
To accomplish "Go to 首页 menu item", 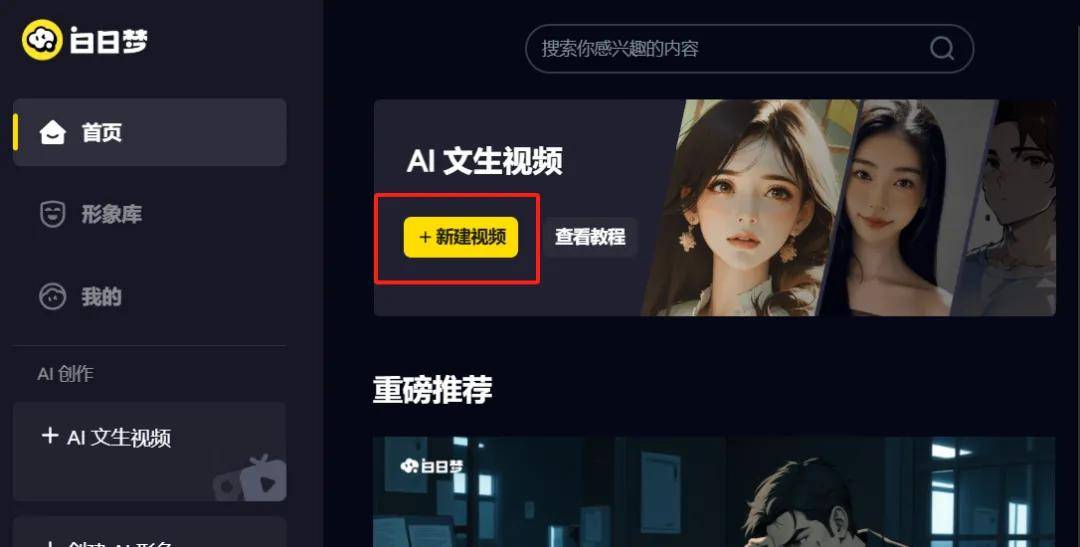I will (149, 132).
